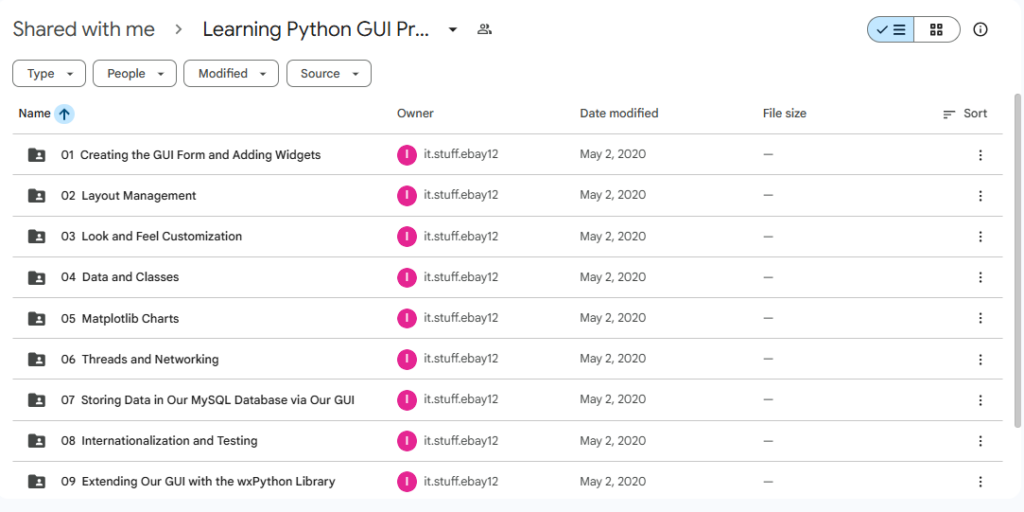Open the Learning Python GUI folder name dropdown
The width and height of the screenshot is (1024, 512).
[453, 30]
